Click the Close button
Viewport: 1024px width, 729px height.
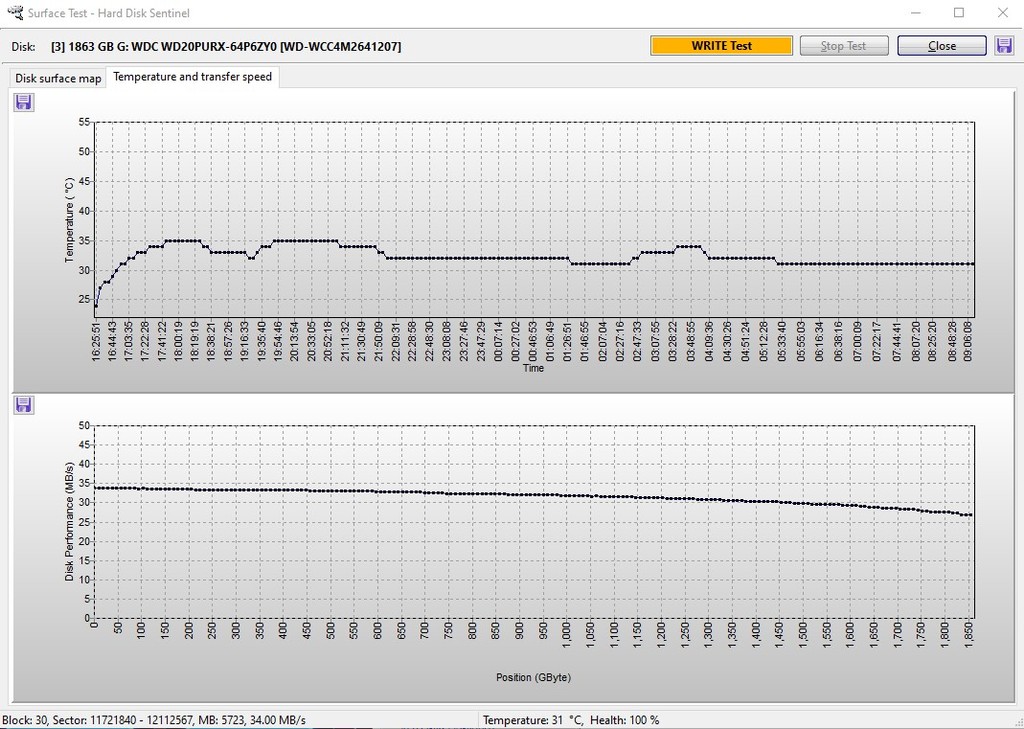click(942, 46)
